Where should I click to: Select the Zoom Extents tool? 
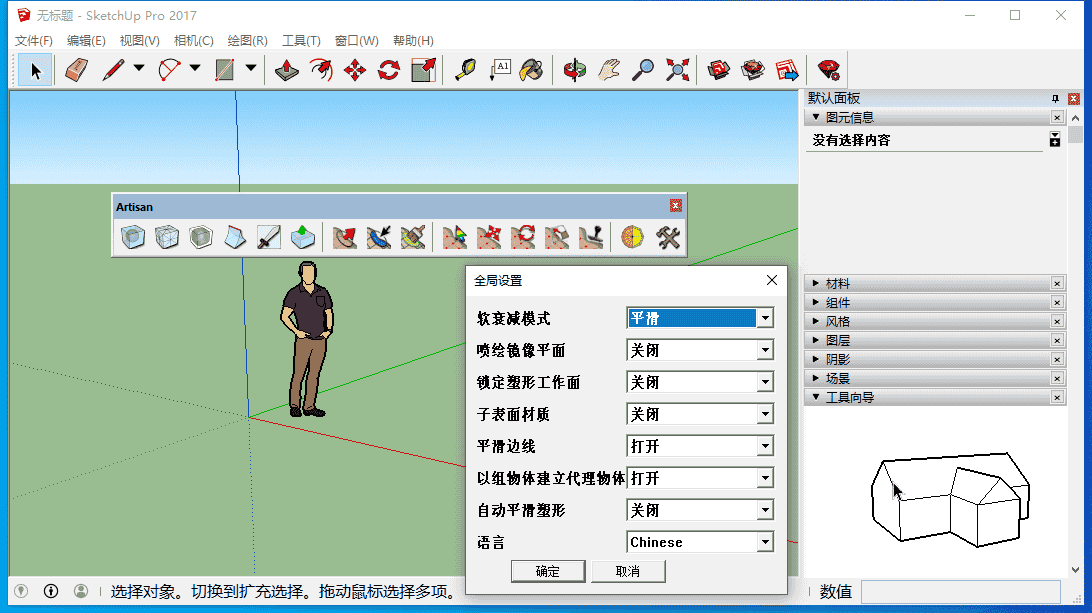(x=677, y=70)
